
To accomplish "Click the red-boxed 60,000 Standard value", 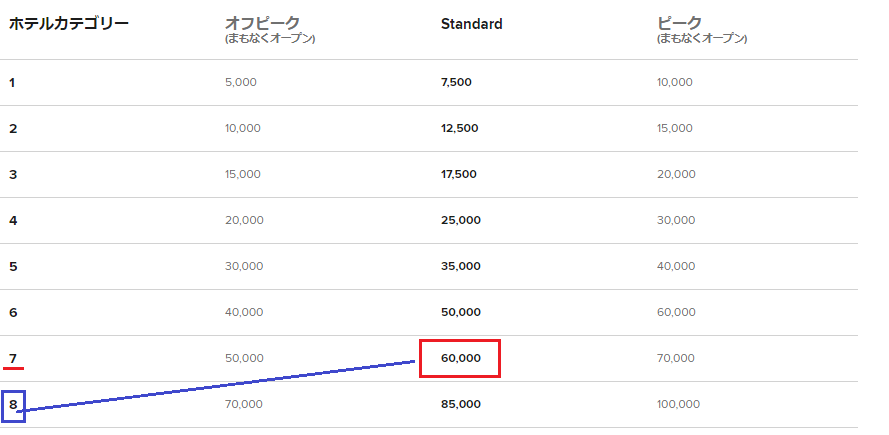I will (x=461, y=358).
